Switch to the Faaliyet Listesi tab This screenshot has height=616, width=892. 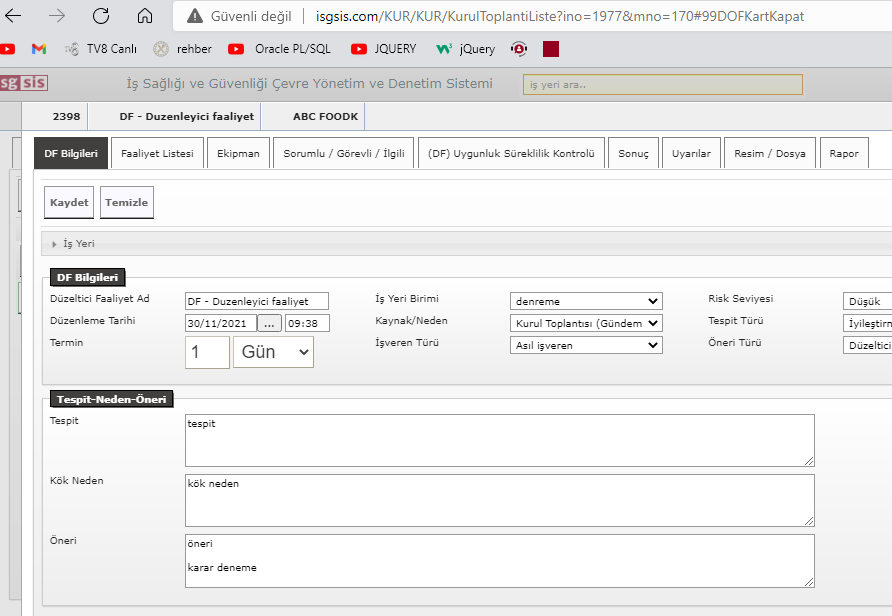(x=157, y=153)
